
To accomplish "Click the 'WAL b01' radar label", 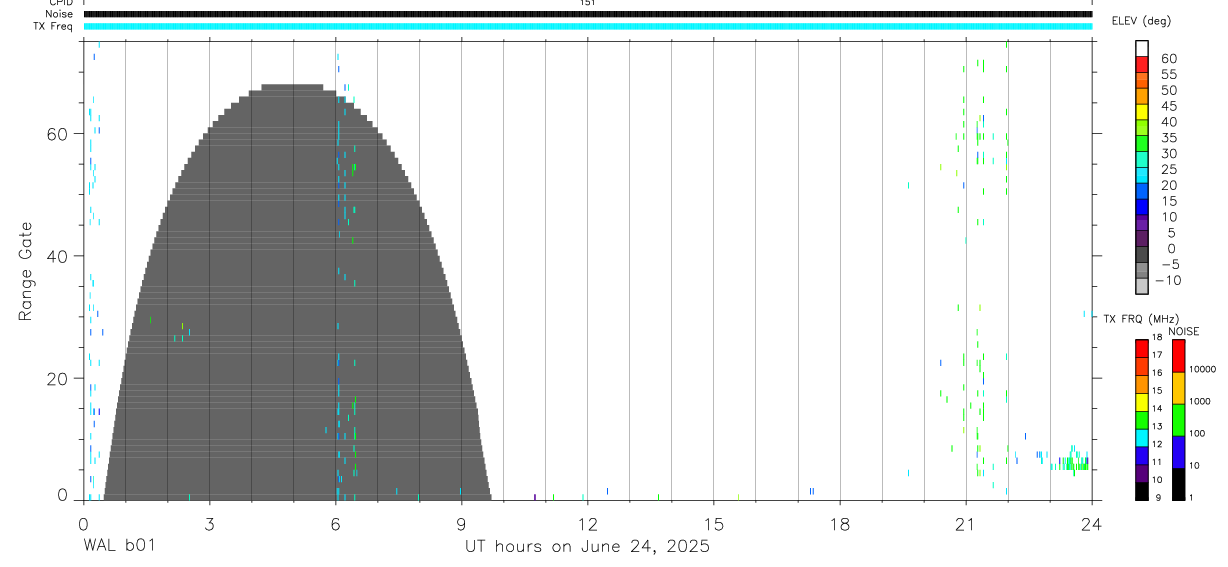I will 119,546.
